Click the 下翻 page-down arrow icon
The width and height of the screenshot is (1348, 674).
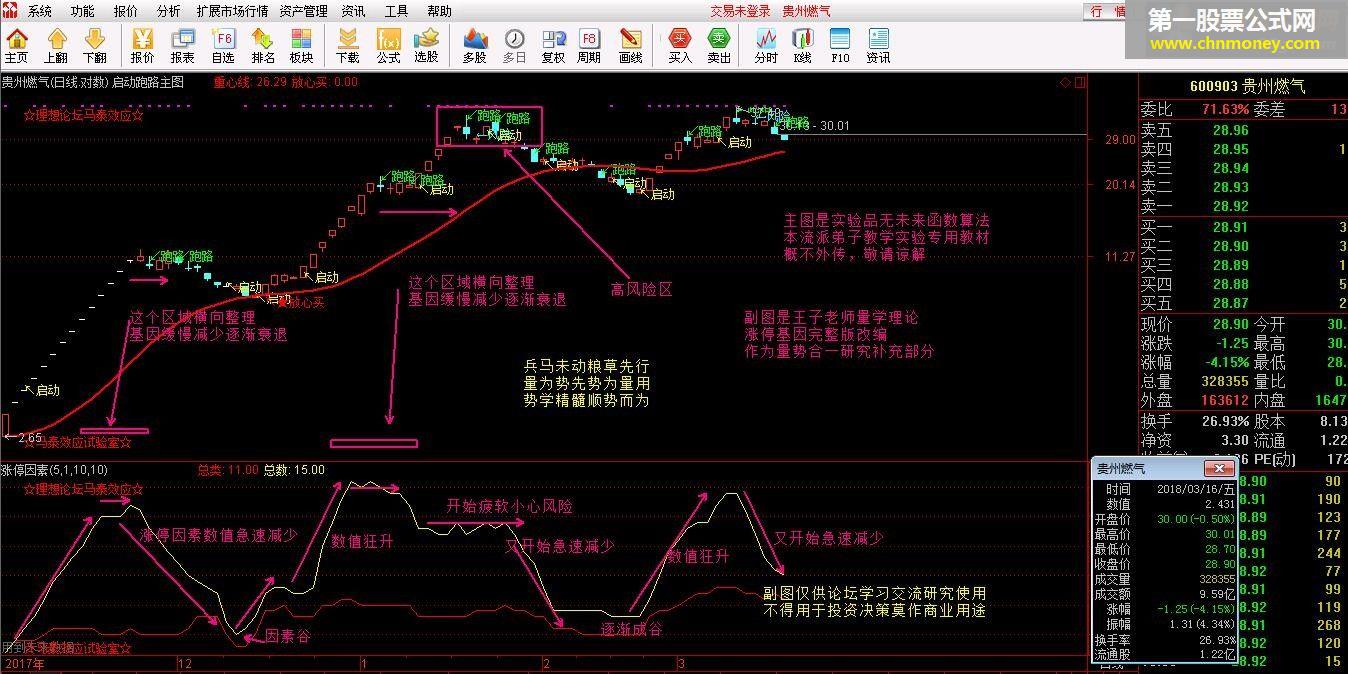click(95, 46)
